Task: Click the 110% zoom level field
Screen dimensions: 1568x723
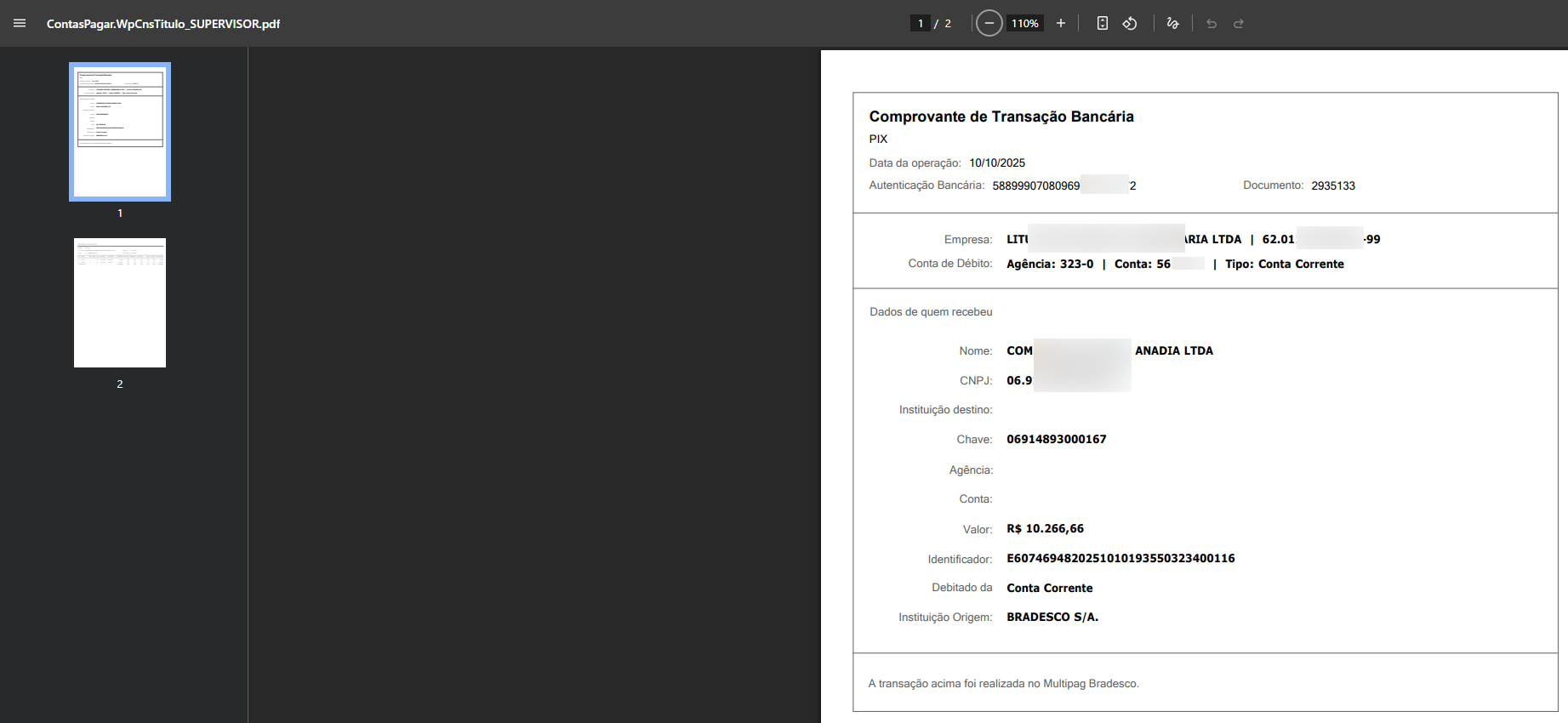Action: point(1024,23)
